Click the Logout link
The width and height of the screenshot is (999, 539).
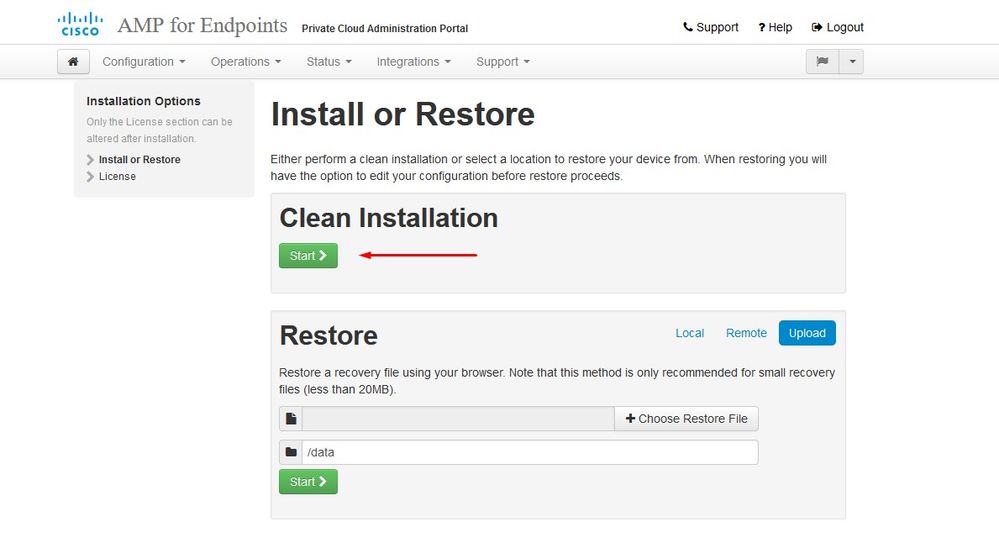[837, 27]
